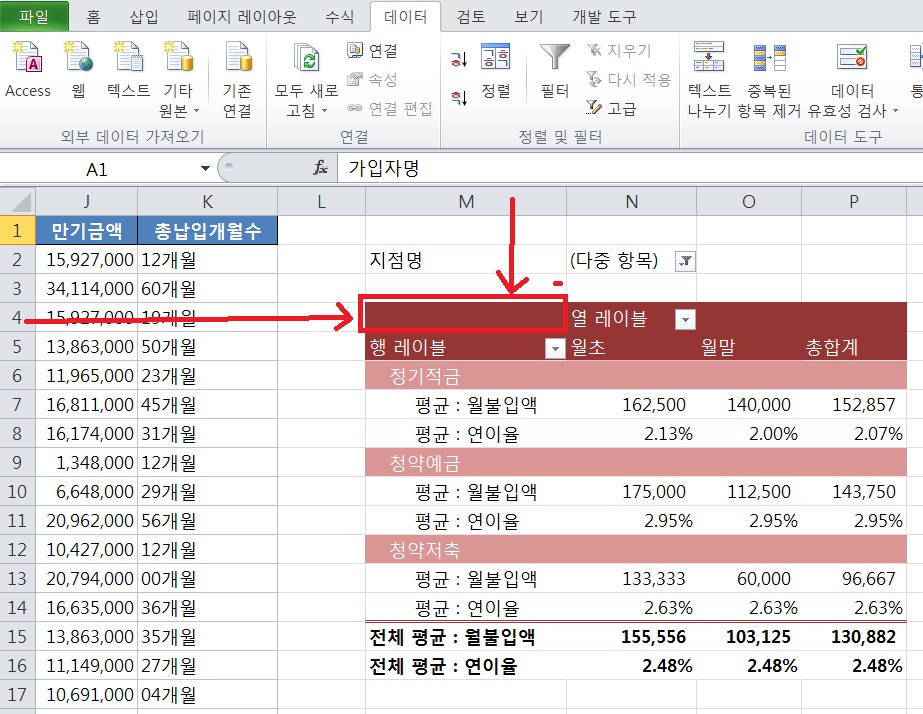
Task: Open the 파일 tab
Action: point(34,17)
